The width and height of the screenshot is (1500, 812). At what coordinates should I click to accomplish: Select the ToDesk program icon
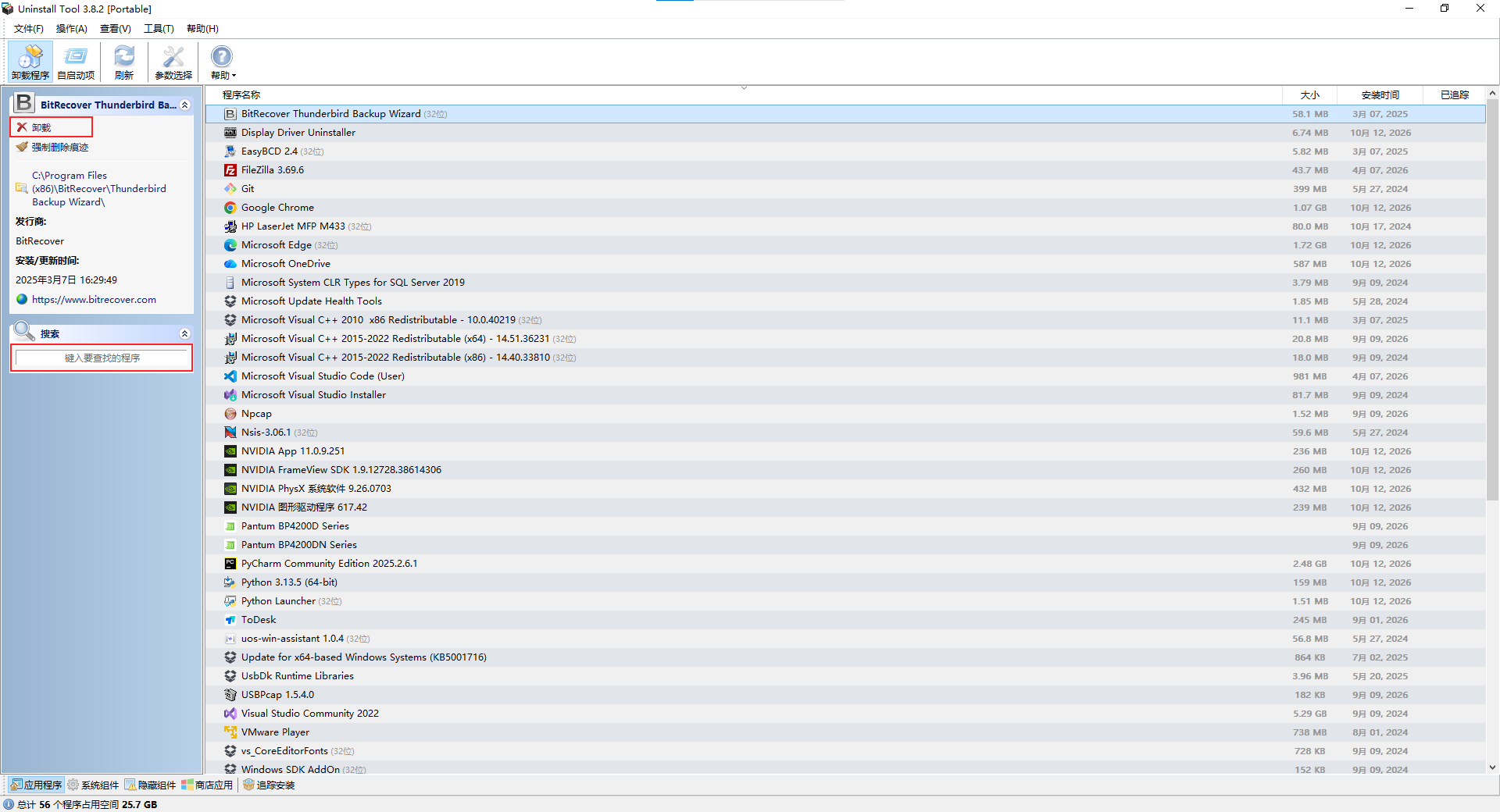(x=230, y=620)
